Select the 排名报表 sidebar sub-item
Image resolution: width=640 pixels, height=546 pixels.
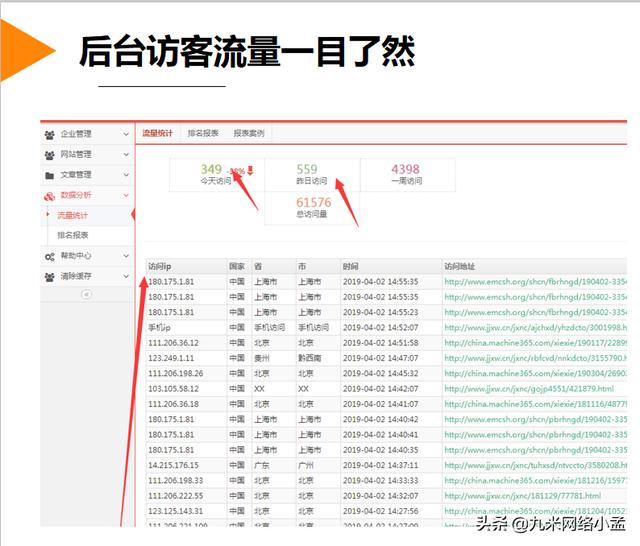(x=72, y=235)
